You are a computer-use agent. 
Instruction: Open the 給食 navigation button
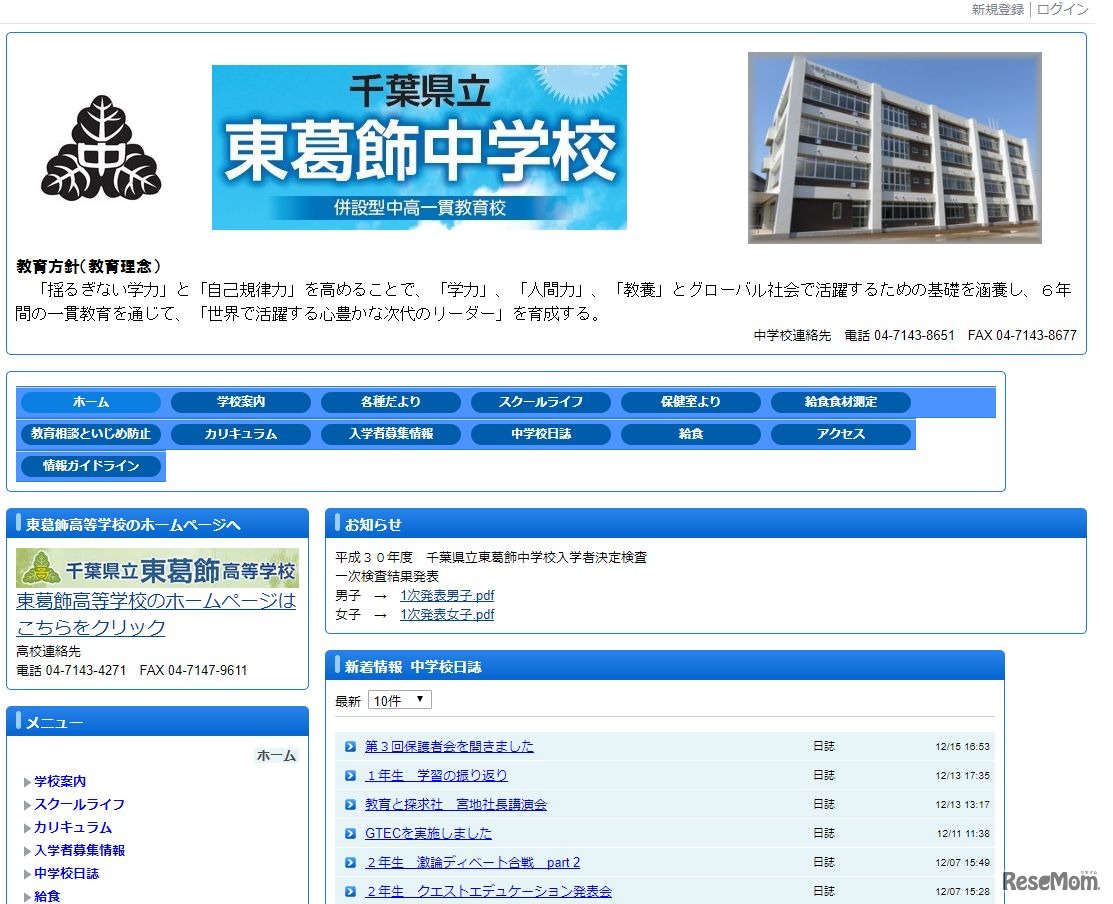pos(691,434)
